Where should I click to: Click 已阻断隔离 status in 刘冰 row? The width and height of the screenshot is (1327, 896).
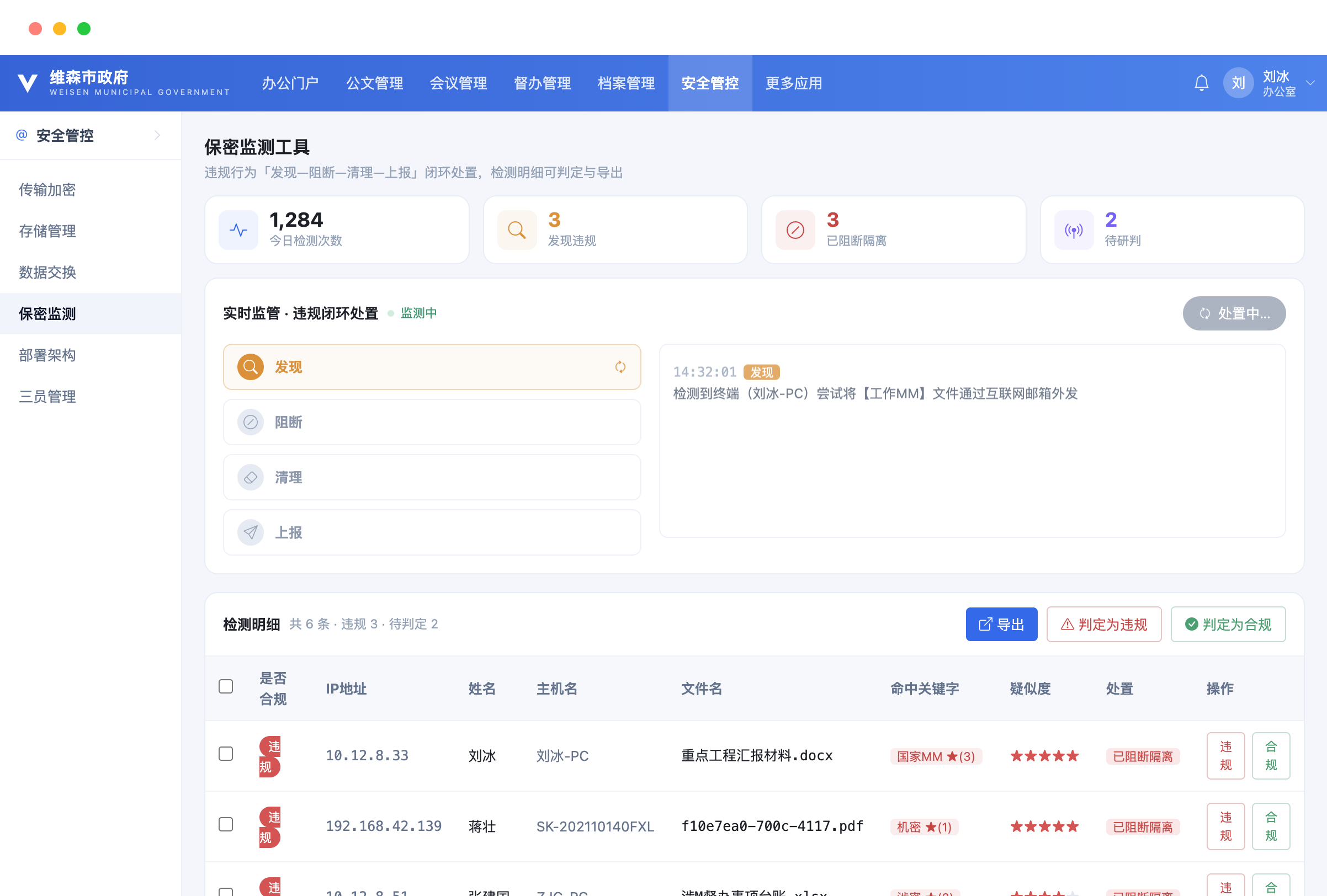(x=1143, y=757)
